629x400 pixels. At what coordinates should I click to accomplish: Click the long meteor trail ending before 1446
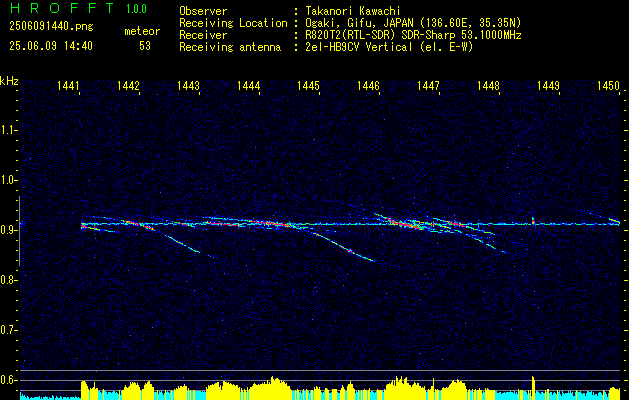[344, 247]
